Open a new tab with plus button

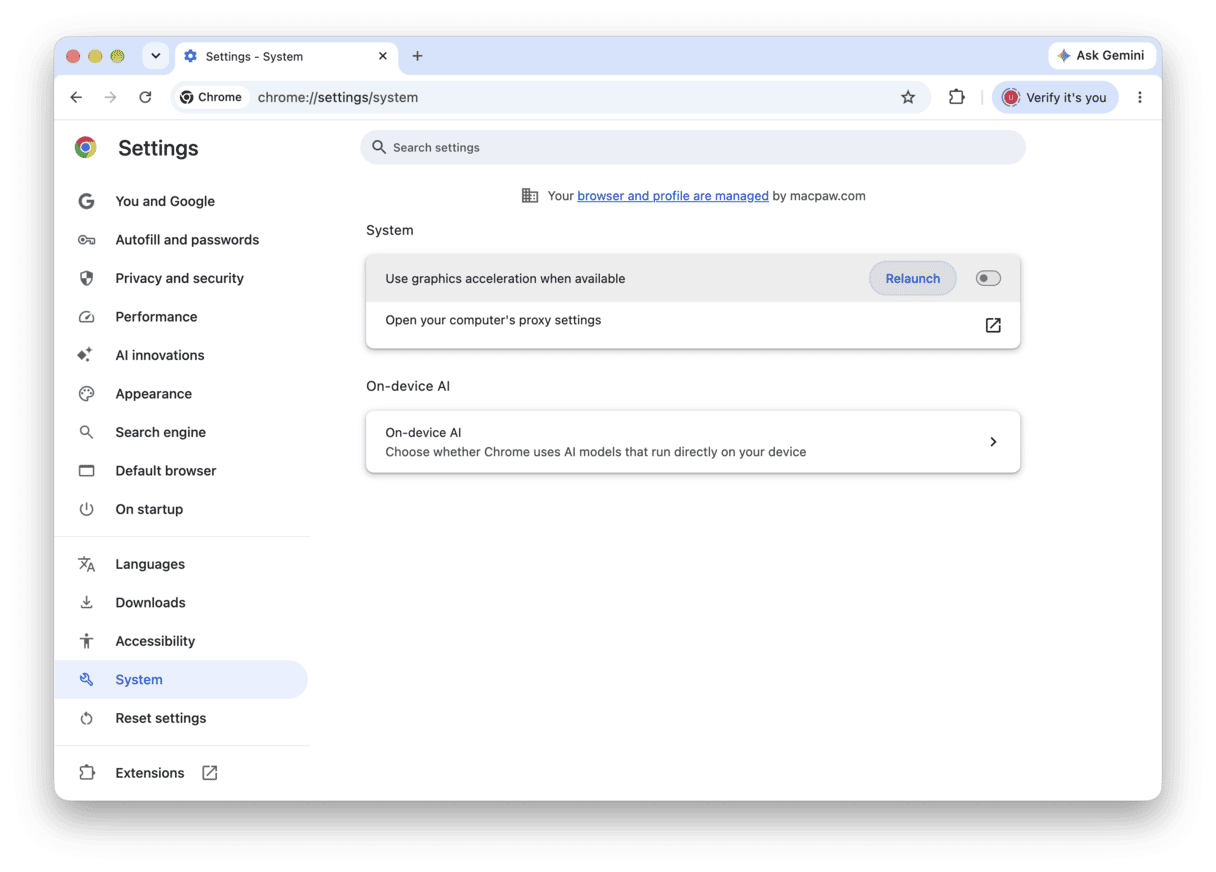tap(417, 56)
